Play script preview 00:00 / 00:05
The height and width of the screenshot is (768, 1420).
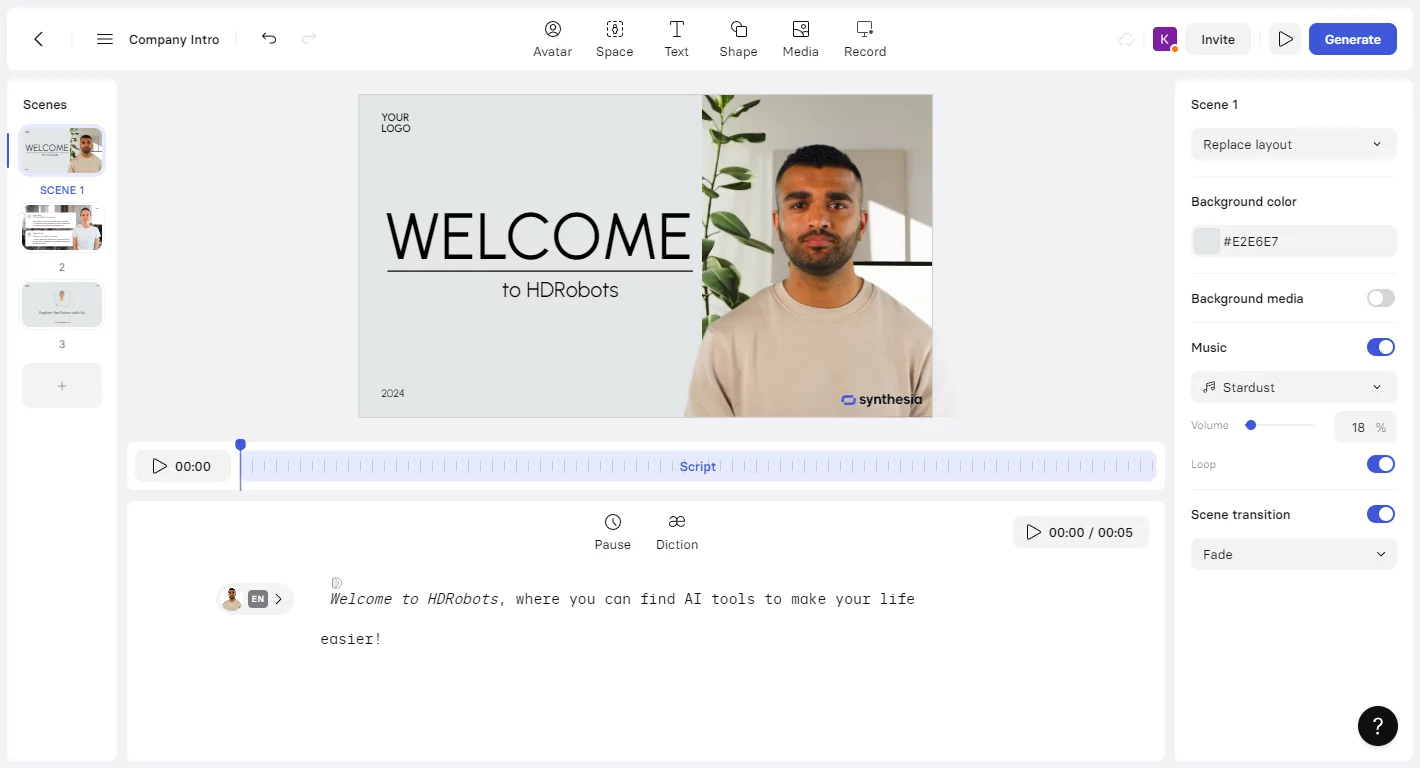[x=1080, y=532]
